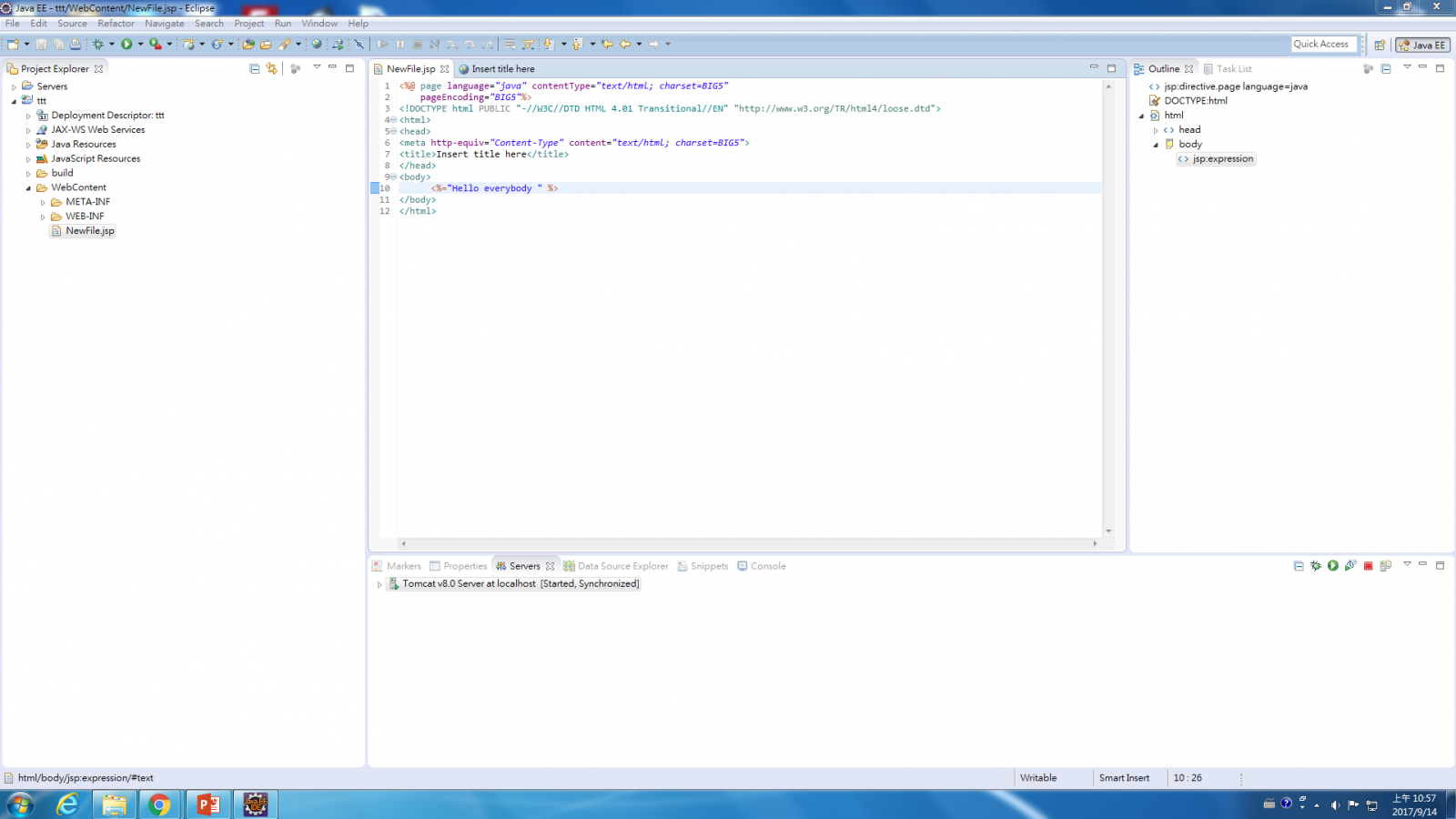
Task: Collapse all in Project Explorer toolbar
Action: pos(255,68)
